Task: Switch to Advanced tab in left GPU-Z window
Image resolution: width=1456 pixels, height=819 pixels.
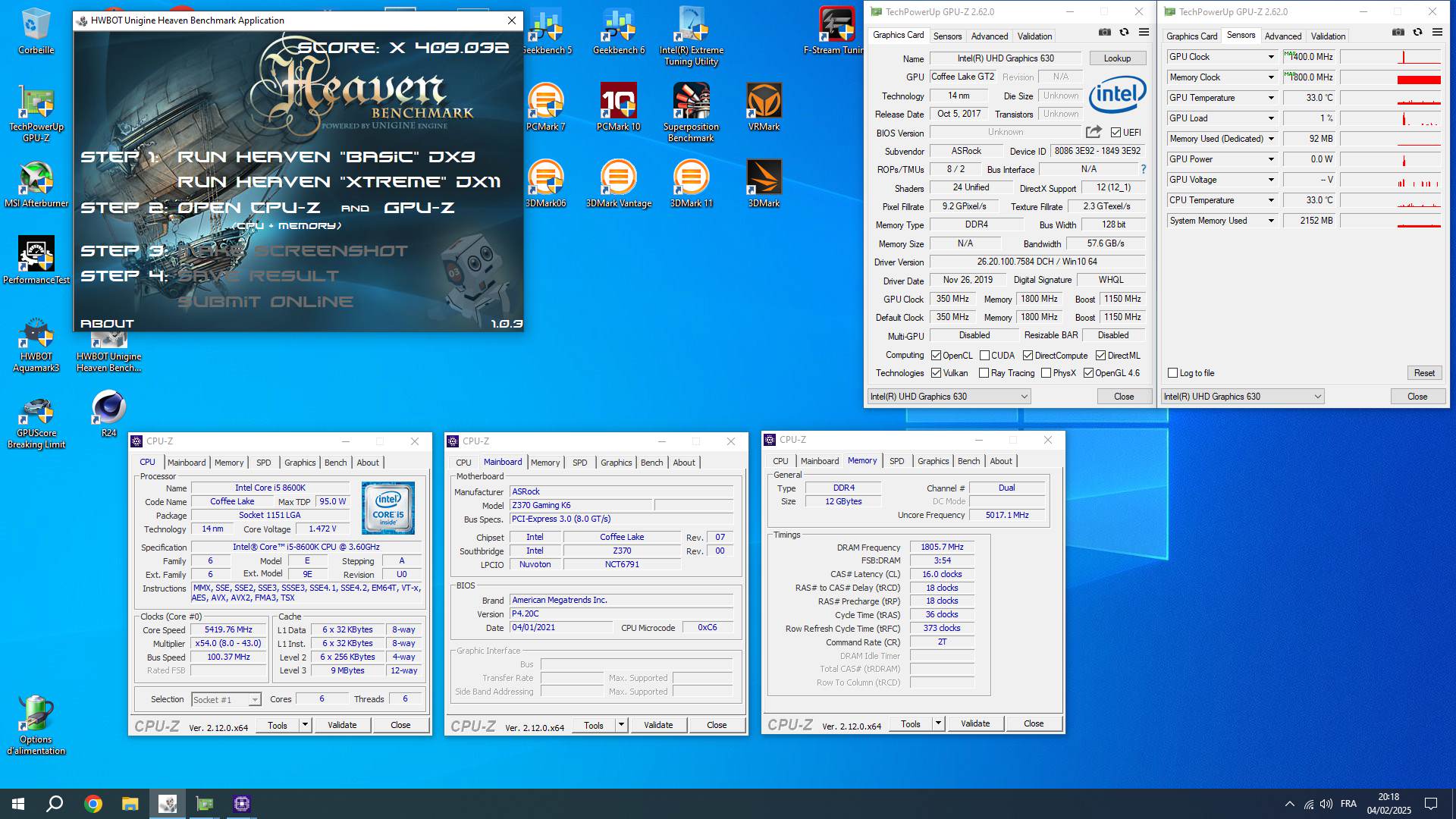Action: [x=990, y=36]
